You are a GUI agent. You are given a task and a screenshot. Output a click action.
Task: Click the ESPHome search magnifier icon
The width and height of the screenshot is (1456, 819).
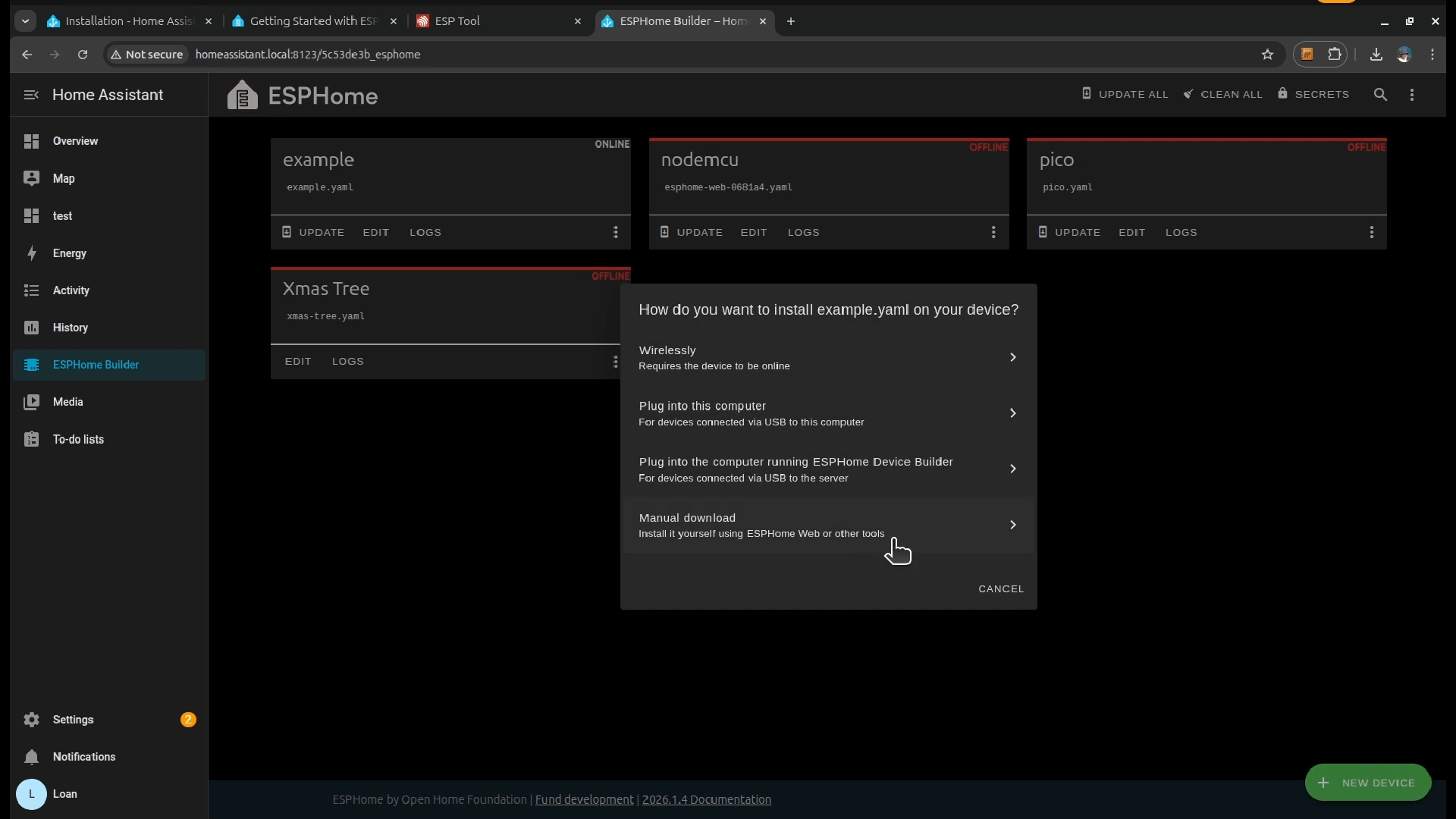tap(1380, 95)
